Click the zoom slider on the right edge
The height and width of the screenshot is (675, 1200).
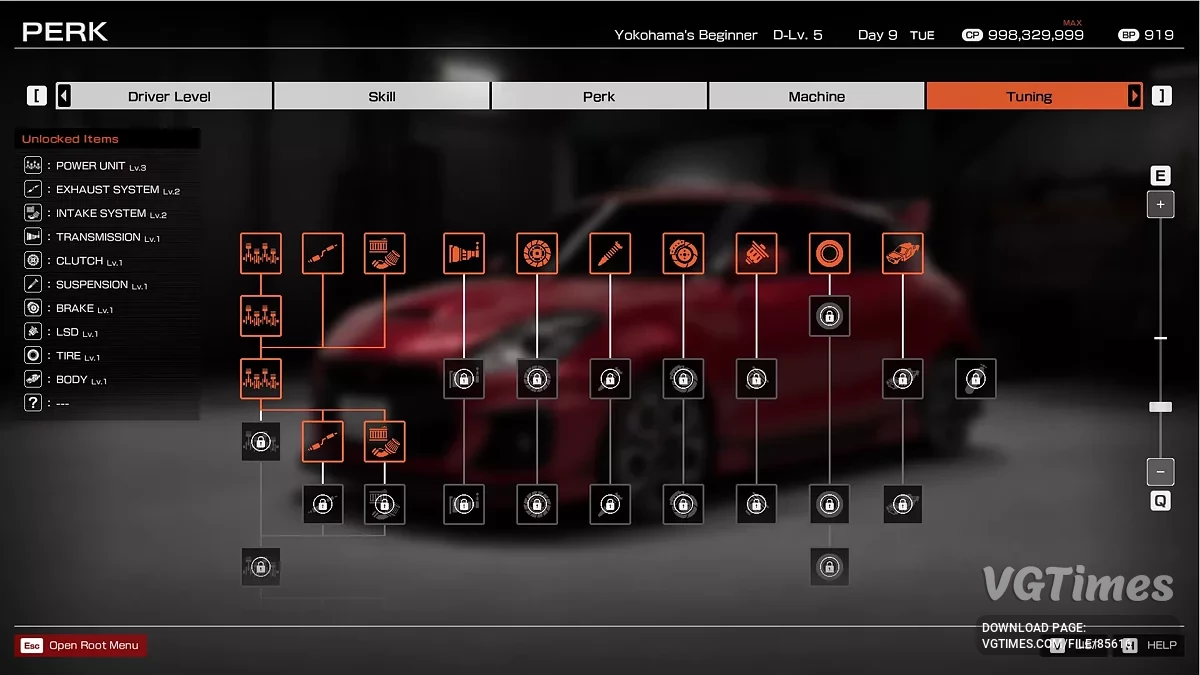(1160, 407)
